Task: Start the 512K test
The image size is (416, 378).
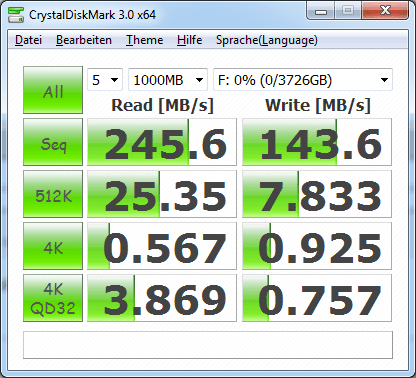Action: [x=53, y=194]
